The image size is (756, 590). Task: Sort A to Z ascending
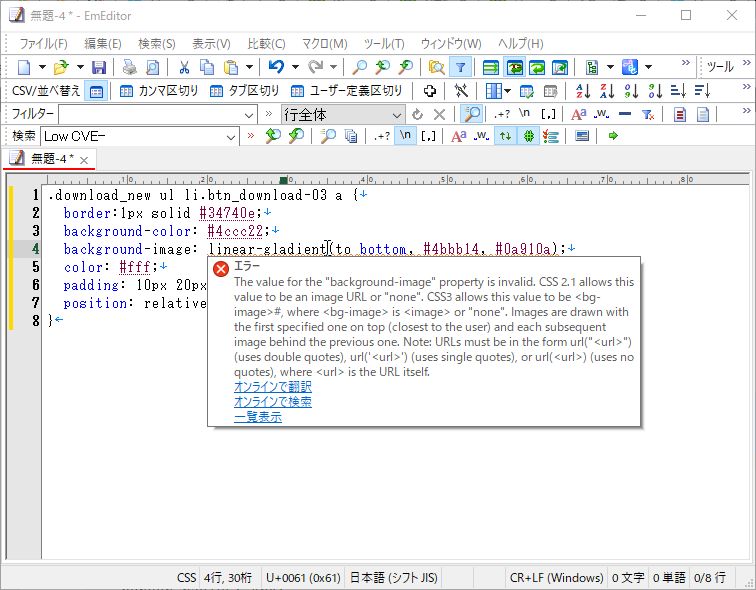583,91
